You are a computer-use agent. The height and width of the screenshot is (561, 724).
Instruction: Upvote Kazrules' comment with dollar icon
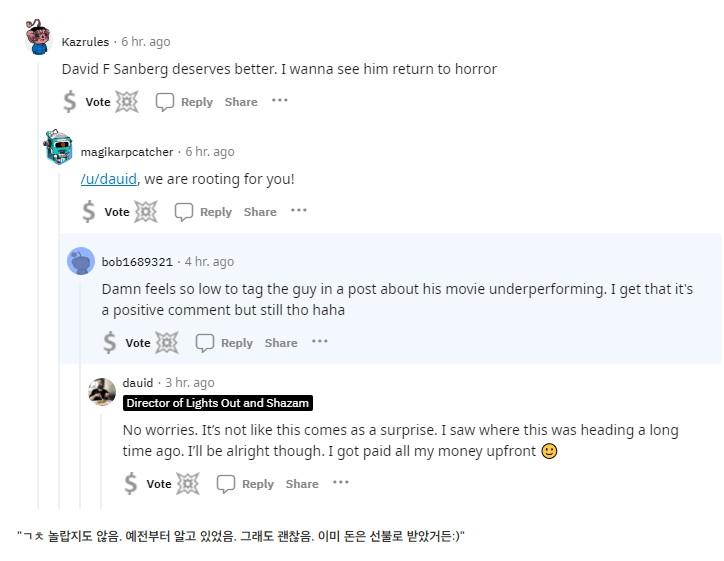pos(70,102)
